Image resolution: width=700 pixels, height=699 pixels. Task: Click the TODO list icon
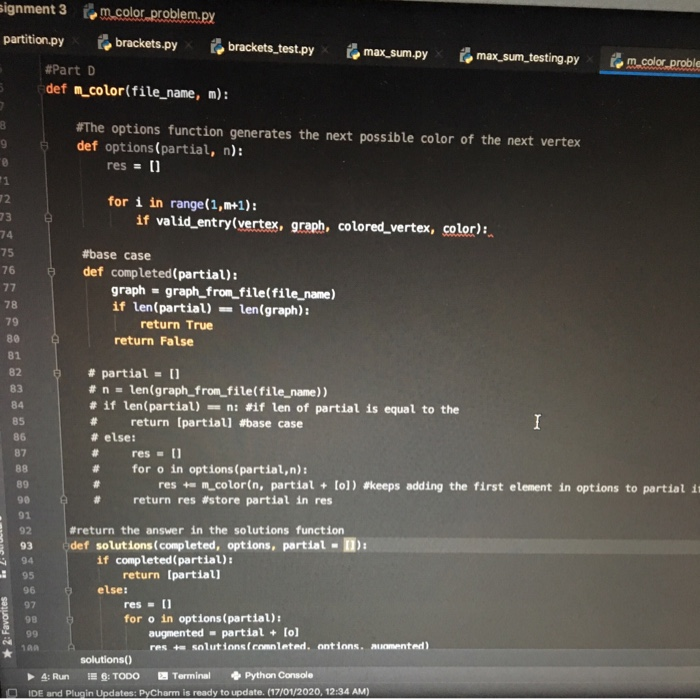pyautogui.click(x=92, y=676)
